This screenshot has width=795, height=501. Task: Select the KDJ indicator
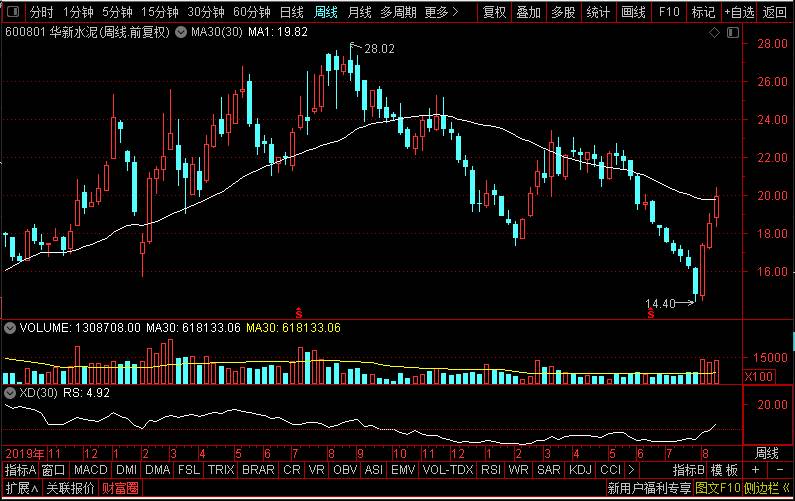(580, 470)
